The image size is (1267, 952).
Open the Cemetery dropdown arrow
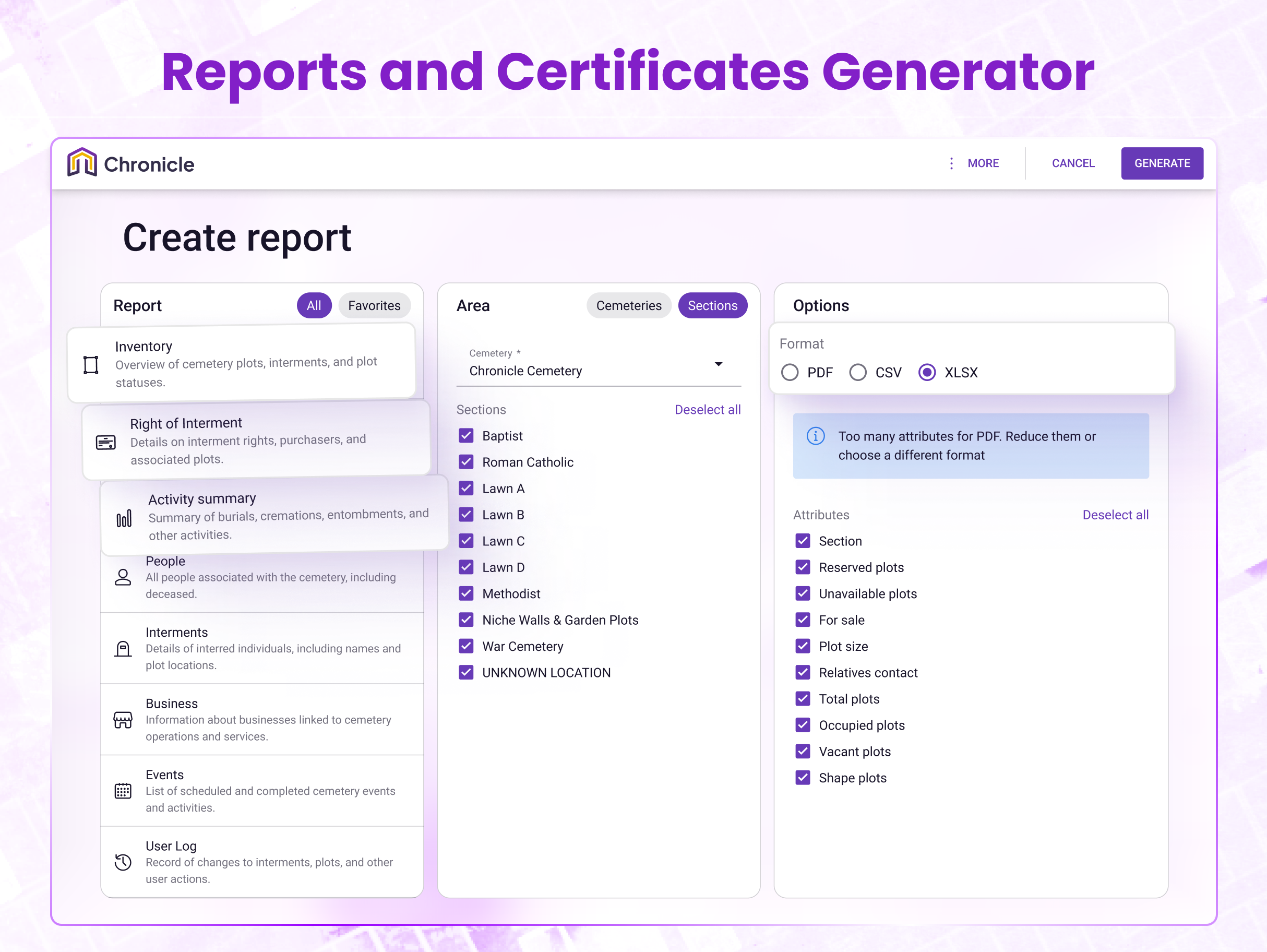pyautogui.click(x=718, y=364)
